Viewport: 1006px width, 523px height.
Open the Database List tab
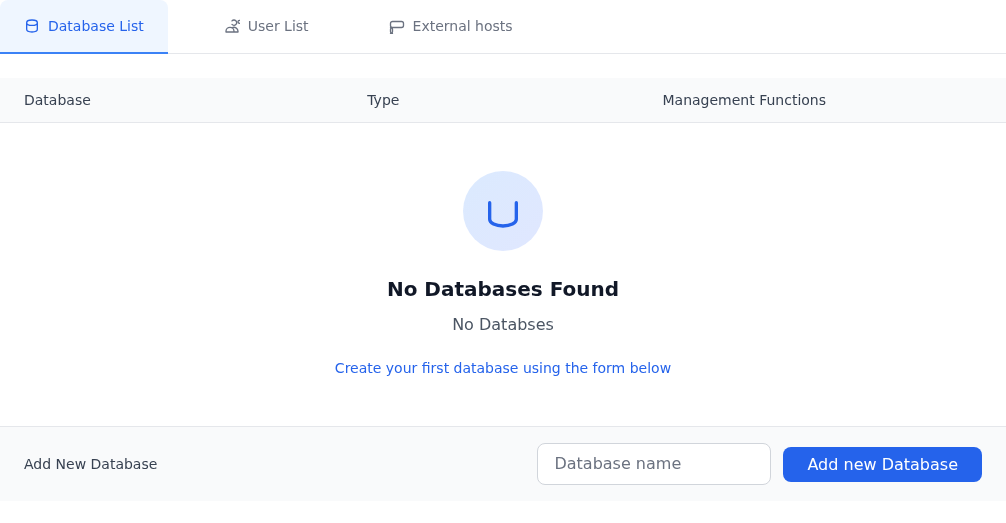[84, 26]
